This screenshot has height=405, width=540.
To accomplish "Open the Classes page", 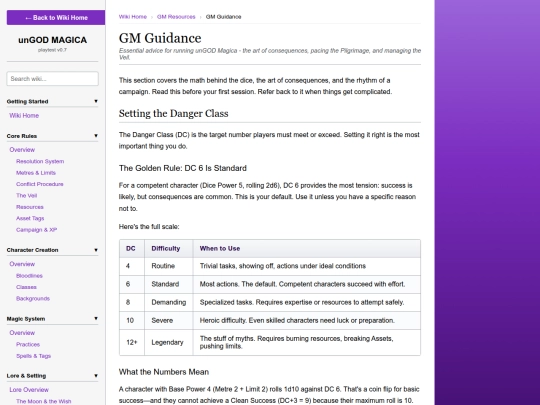I will pyautogui.click(x=26, y=287).
